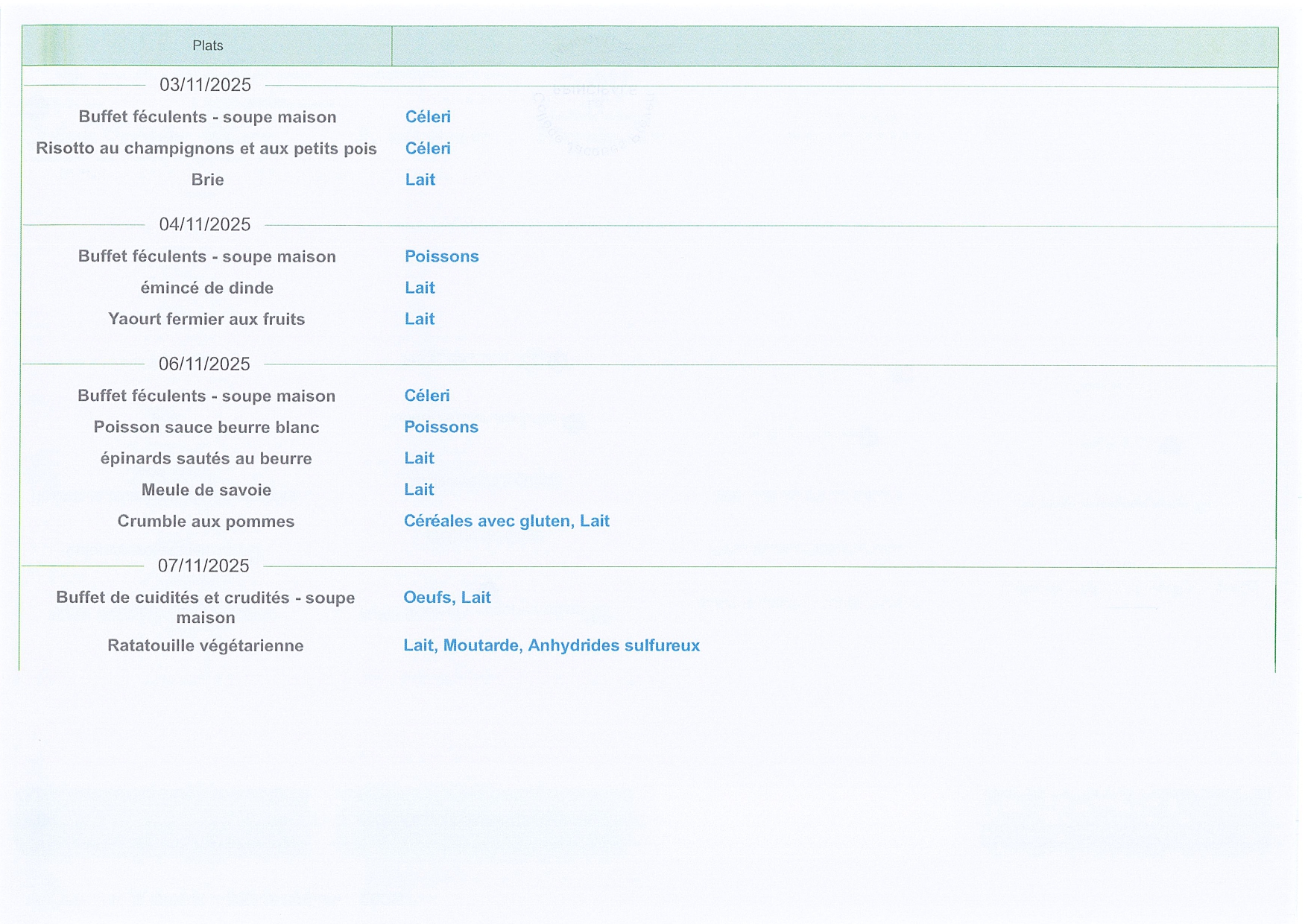Open the émincé de dinde dish
1308x924 pixels.
click(206, 288)
